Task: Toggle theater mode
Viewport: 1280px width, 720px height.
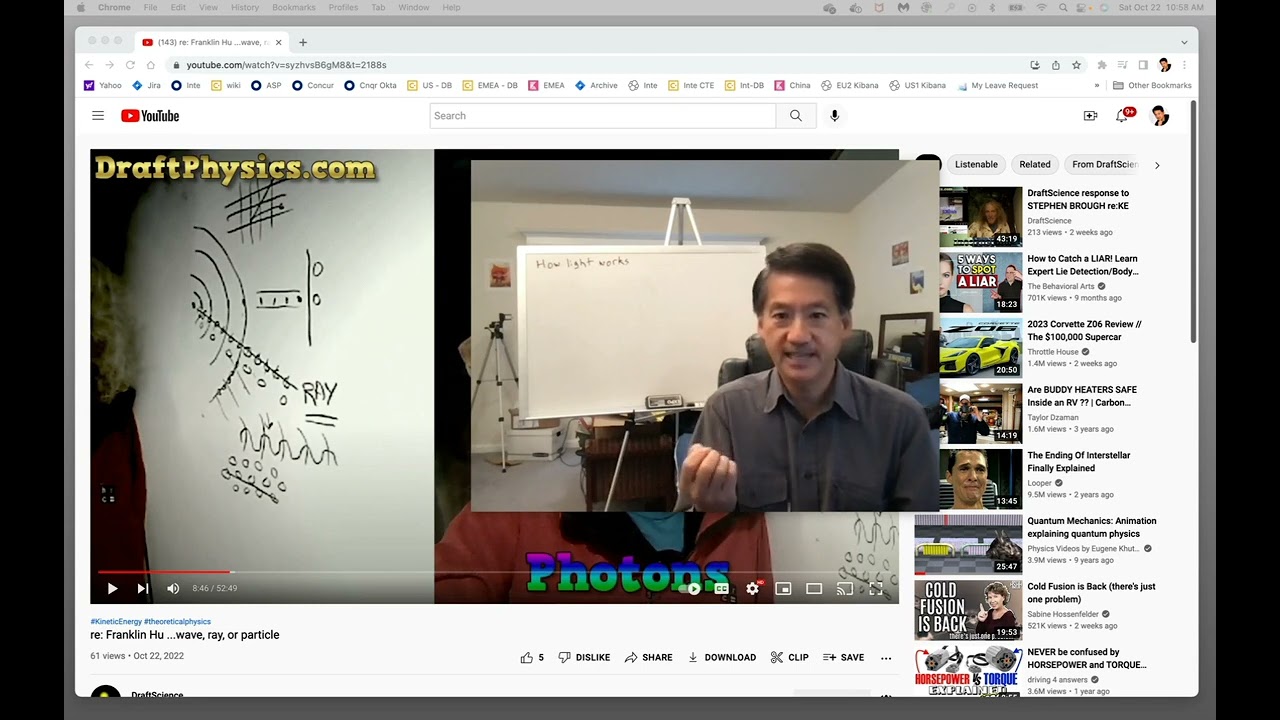Action: tap(814, 589)
